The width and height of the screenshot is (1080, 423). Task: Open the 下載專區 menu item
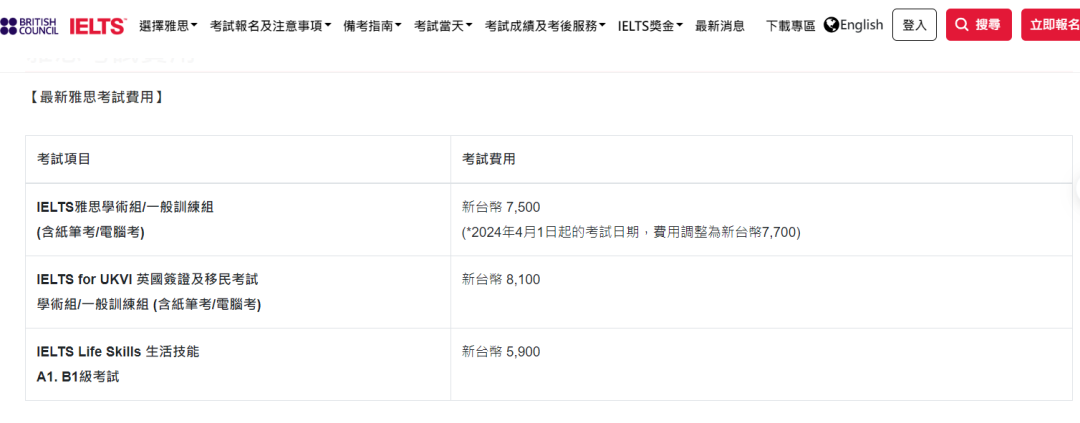point(791,26)
